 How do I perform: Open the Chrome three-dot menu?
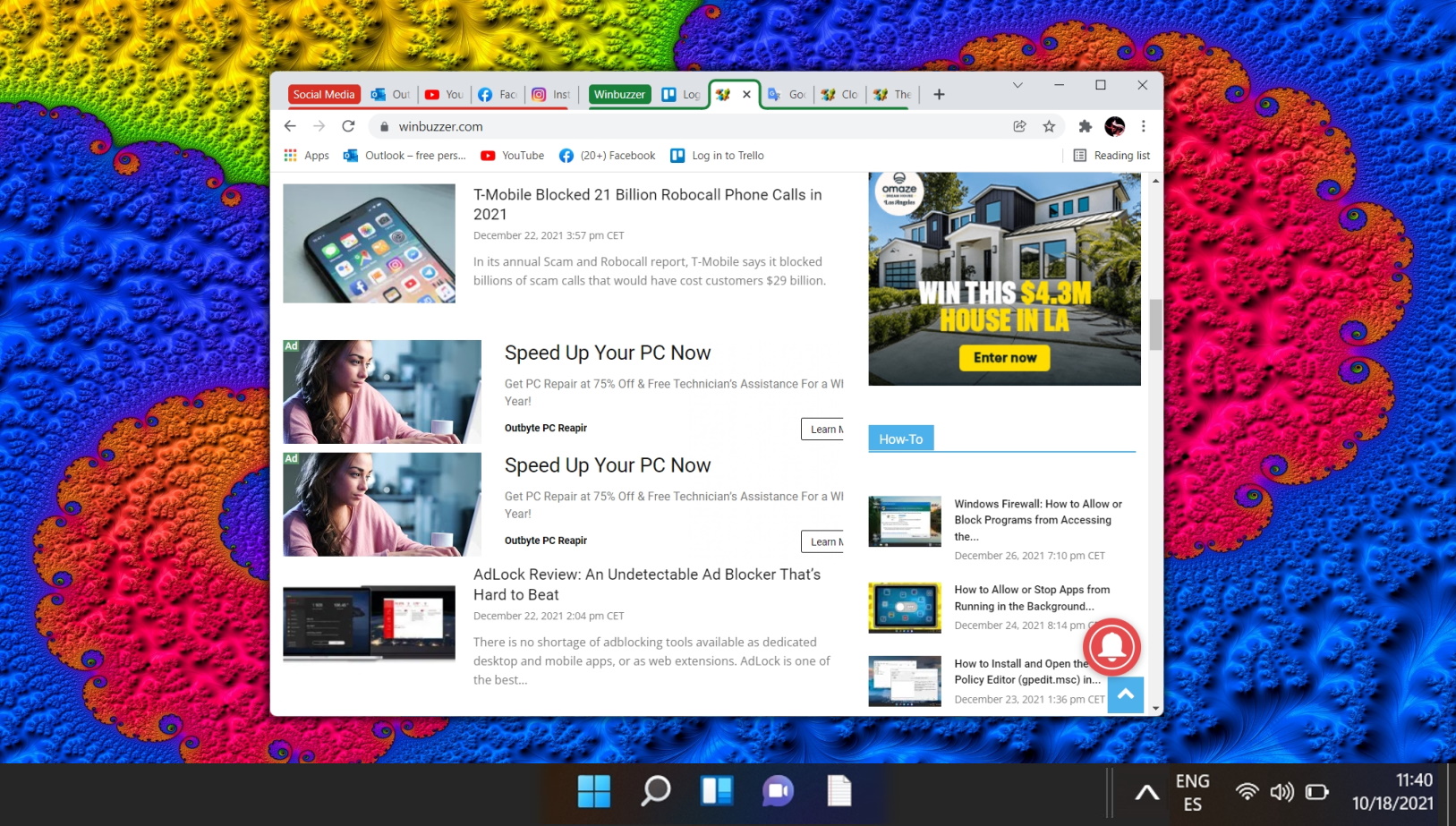click(x=1144, y=126)
